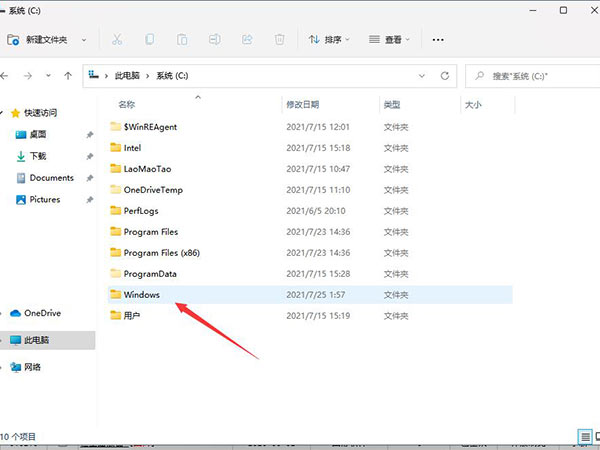Open the three-dots more options menu

point(437,40)
